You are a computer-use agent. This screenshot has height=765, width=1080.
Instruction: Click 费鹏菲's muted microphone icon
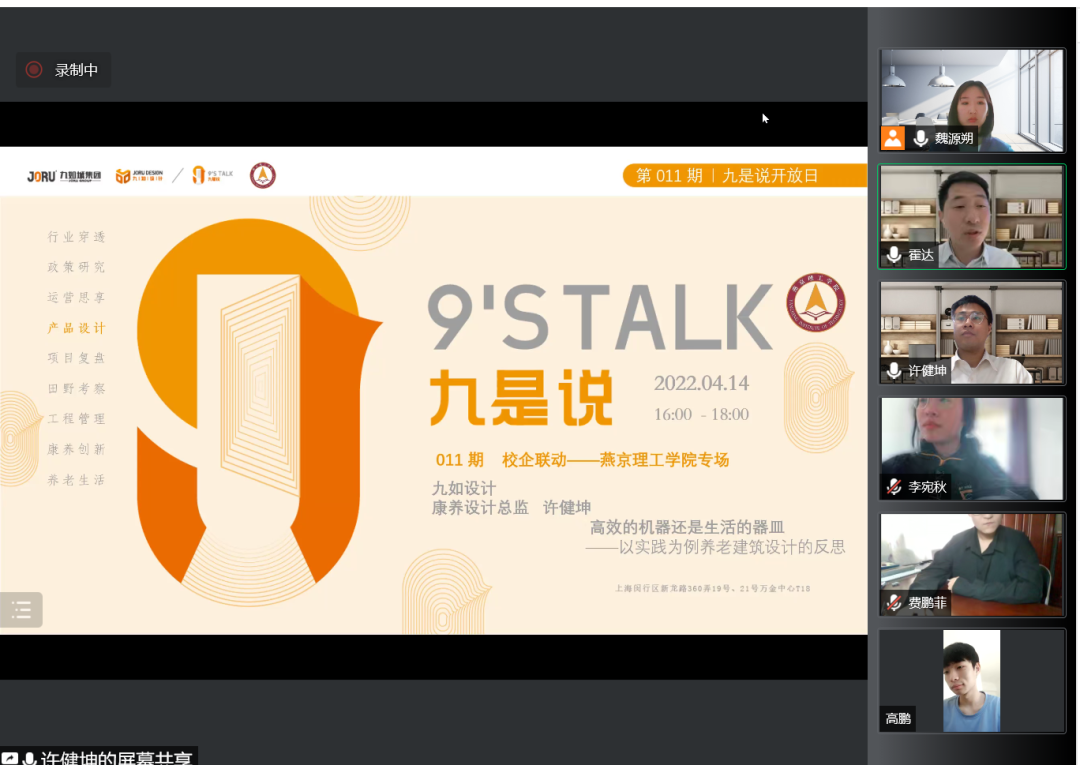[894, 603]
